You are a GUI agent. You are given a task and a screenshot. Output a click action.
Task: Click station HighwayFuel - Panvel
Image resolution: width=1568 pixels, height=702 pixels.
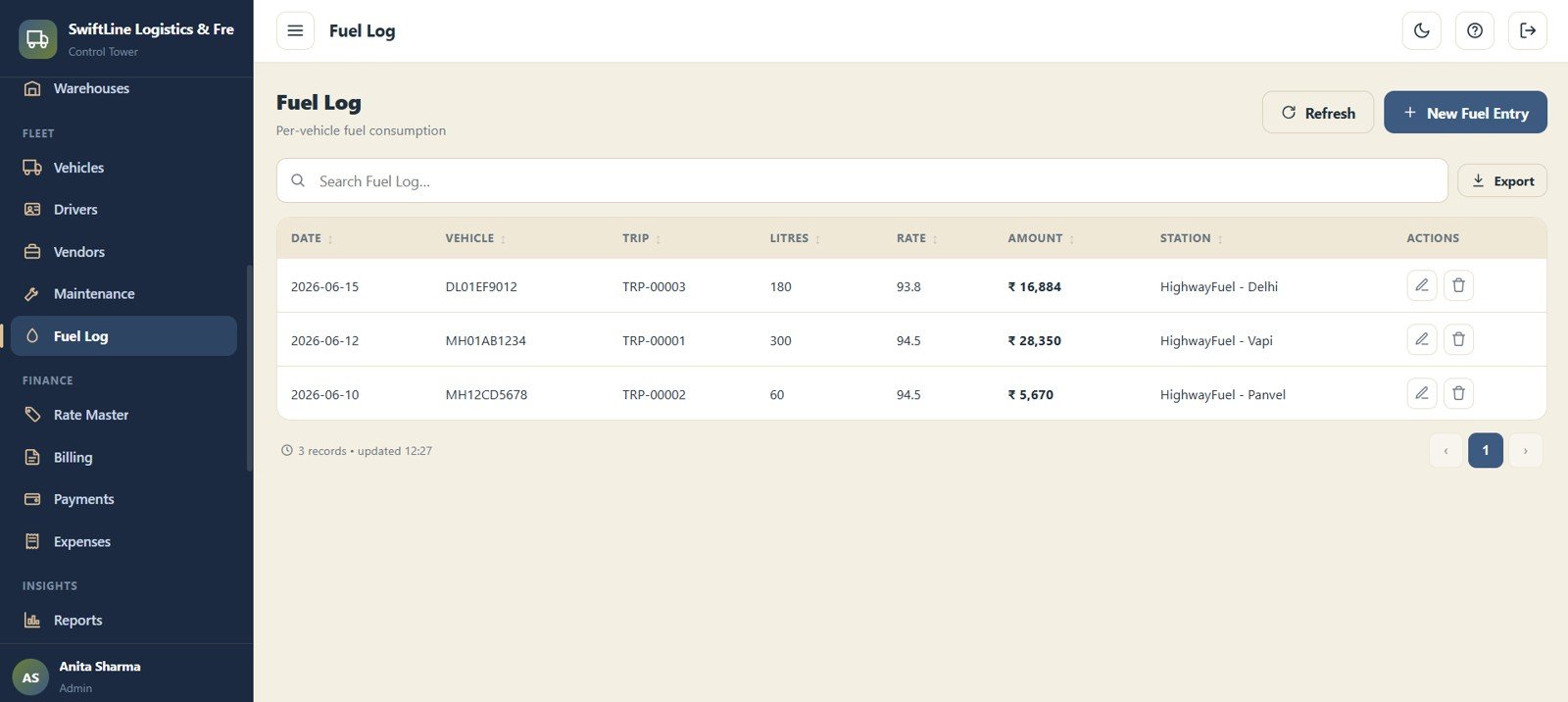tap(1222, 395)
